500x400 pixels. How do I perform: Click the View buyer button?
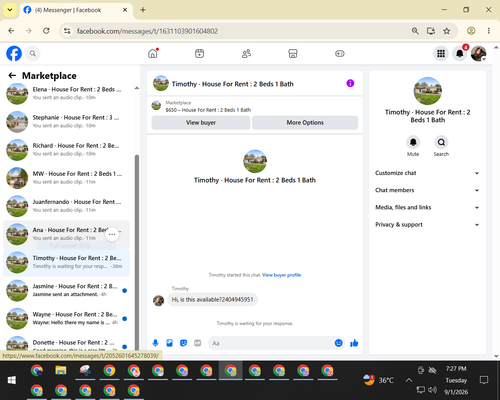[x=201, y=123]
